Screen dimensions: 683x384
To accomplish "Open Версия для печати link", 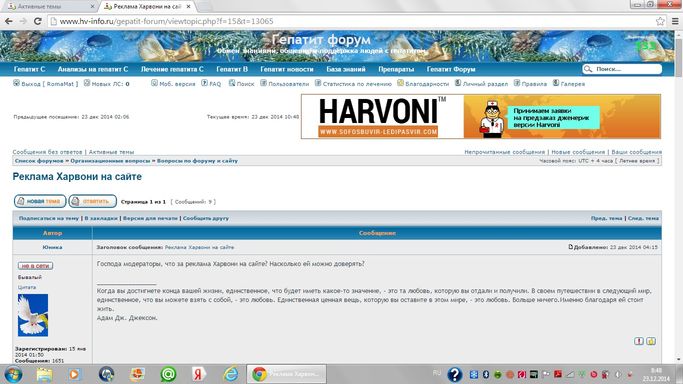I will [150, 218].
